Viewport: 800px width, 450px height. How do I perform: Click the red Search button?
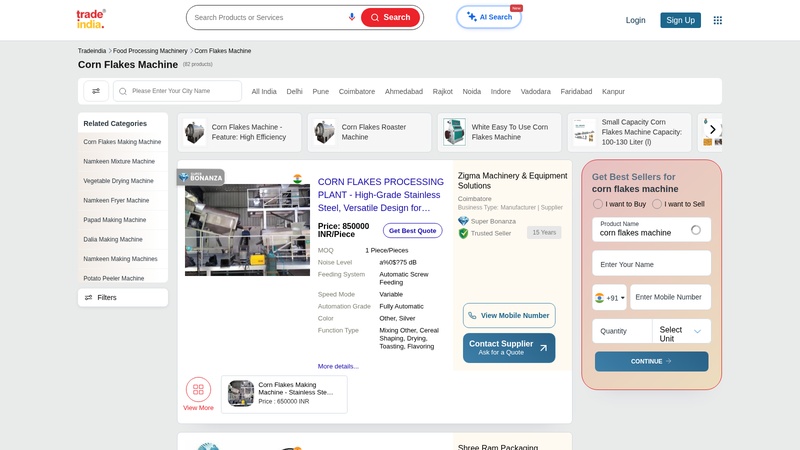point(390,17)
